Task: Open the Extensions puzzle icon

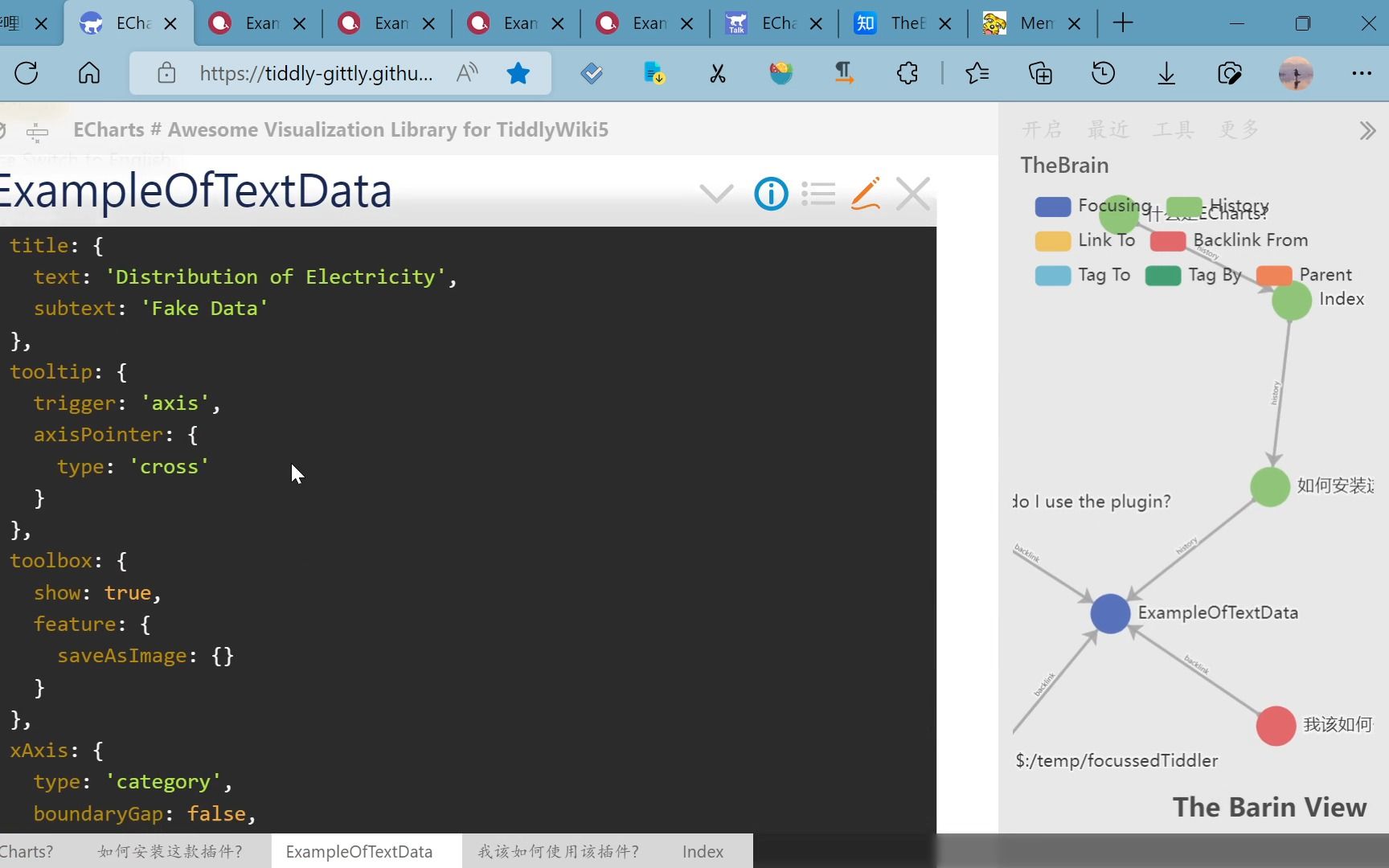Action: pyautogui.click(x=908, y=73)
